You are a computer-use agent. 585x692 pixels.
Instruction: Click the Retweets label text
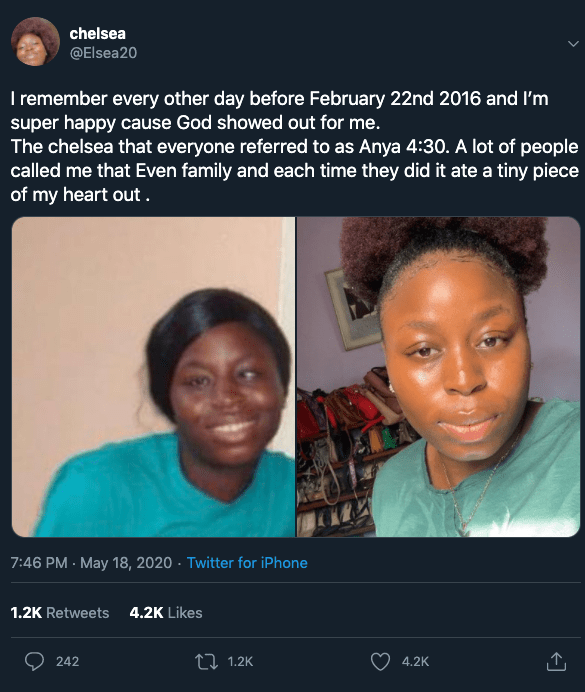click(78, 613)
